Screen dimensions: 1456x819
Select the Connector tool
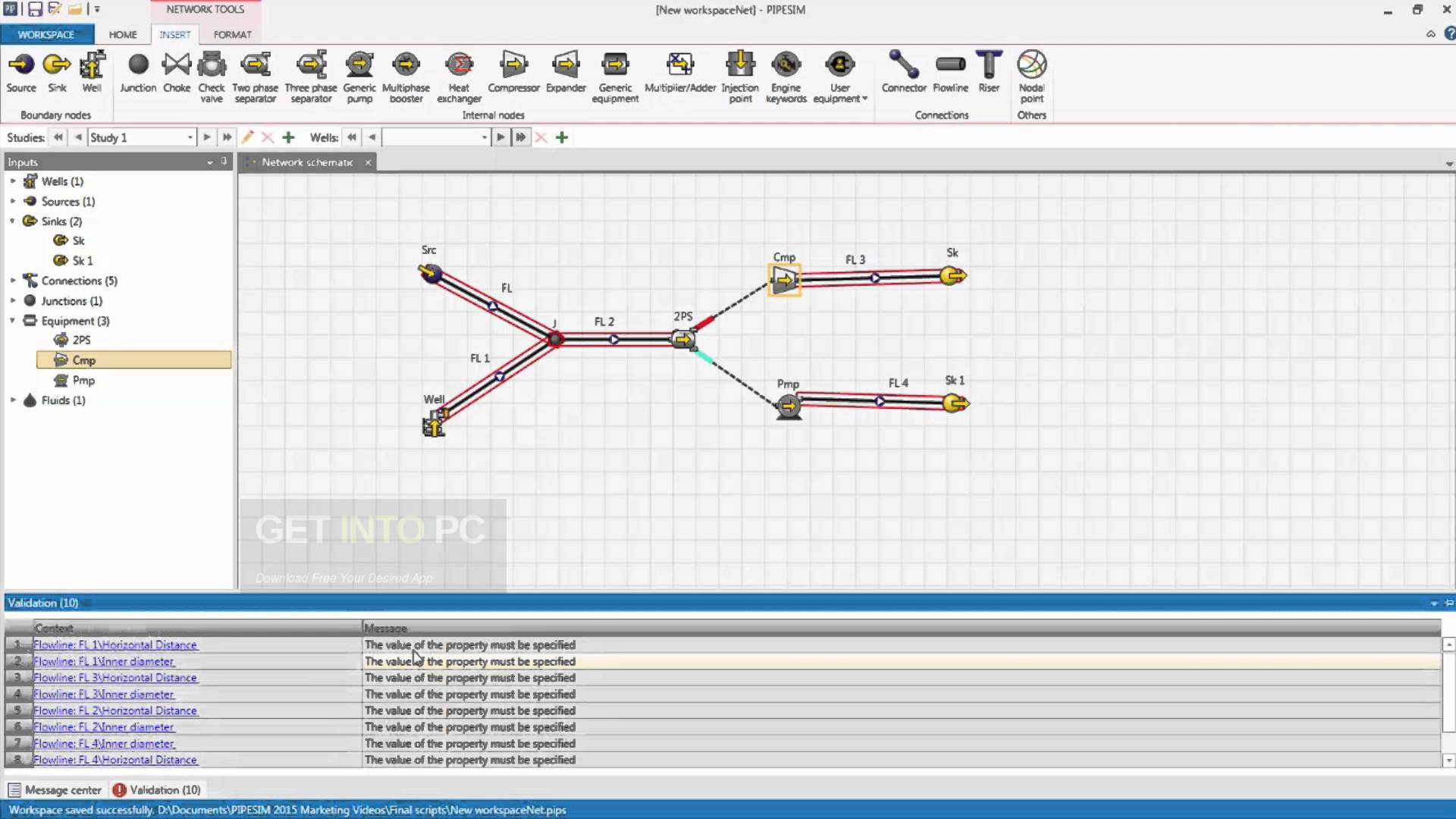[904, 73]
